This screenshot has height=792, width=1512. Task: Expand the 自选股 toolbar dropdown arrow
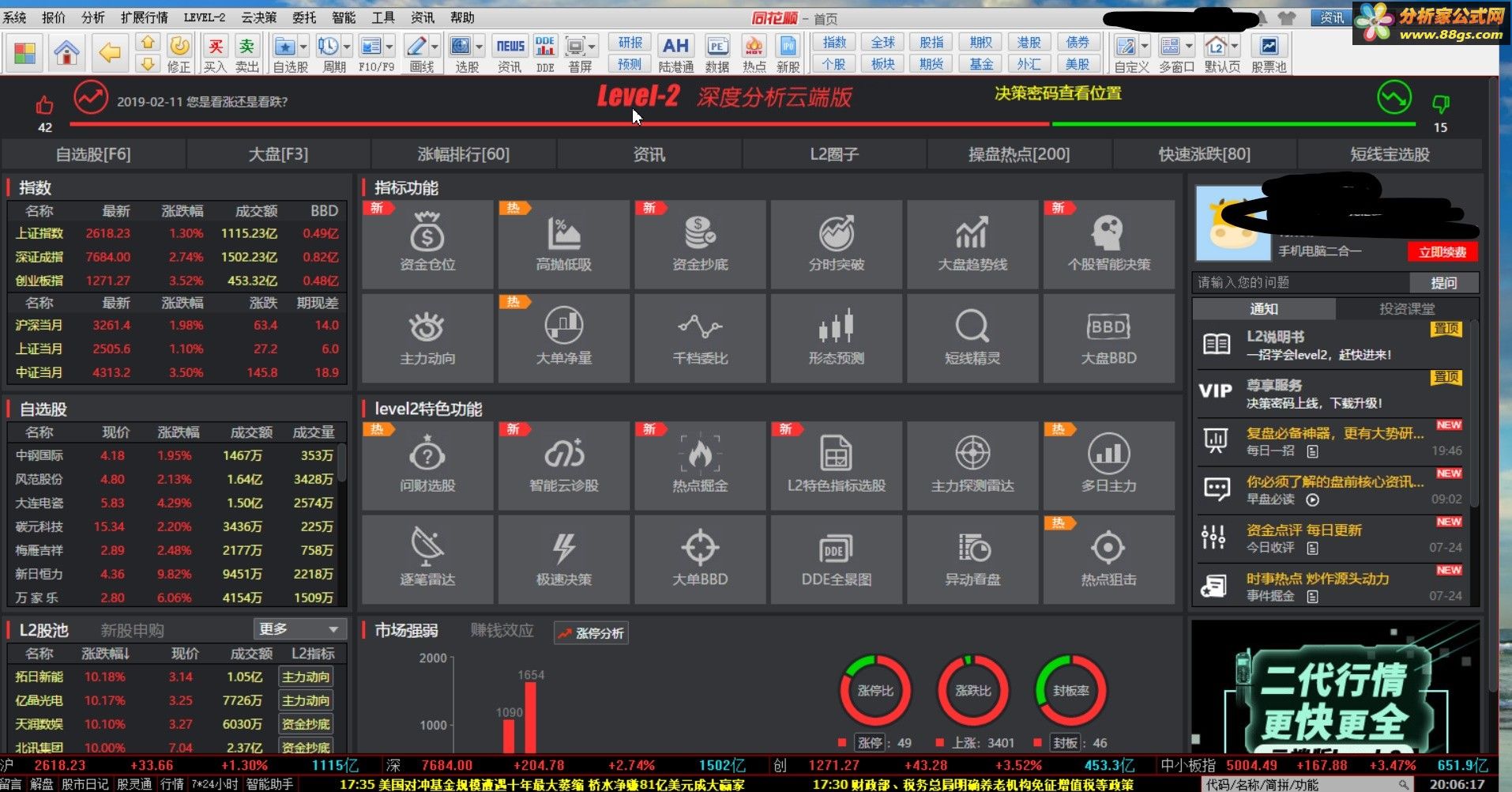pos(303,47)
